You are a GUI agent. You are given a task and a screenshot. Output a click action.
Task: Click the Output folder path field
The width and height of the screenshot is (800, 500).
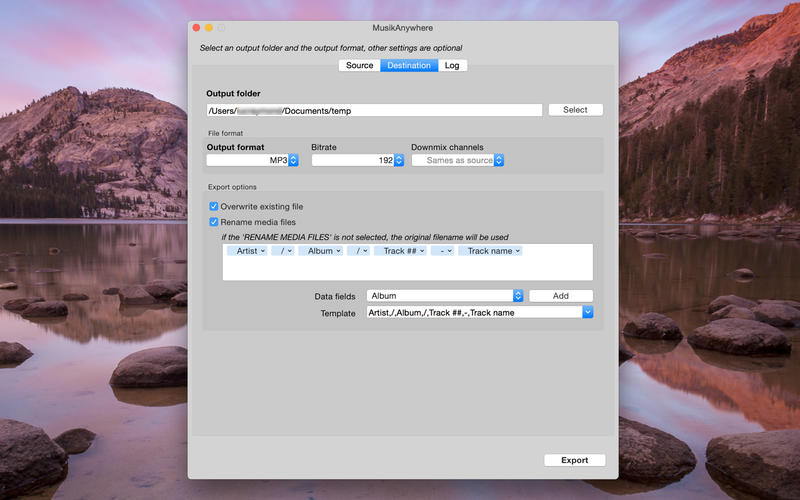[x=374, y=110]
